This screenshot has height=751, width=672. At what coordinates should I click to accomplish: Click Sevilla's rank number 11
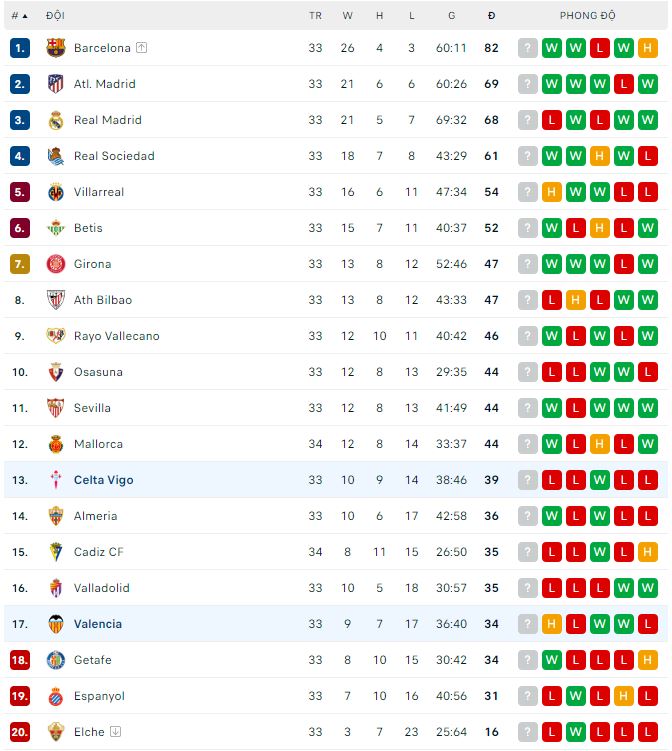tap(20, 408)
